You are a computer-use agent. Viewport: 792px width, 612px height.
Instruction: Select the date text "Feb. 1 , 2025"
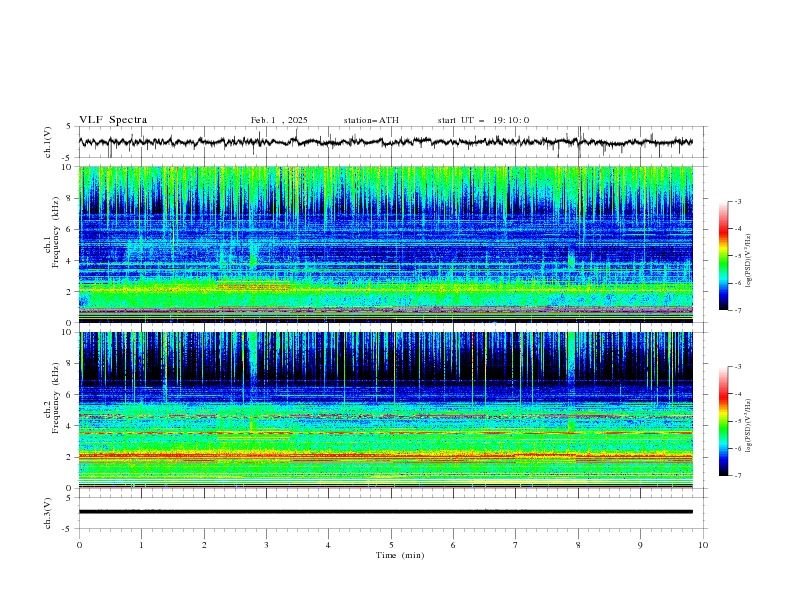279,120
